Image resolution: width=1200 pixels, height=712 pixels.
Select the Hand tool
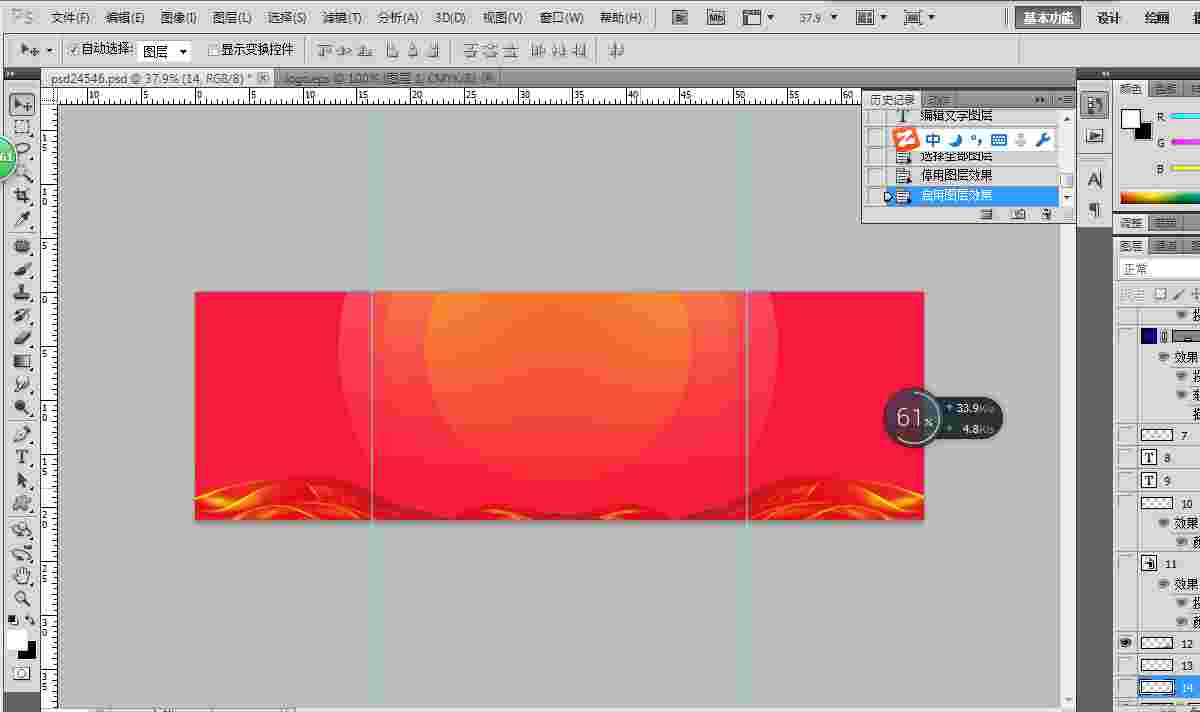pos(22,575)
